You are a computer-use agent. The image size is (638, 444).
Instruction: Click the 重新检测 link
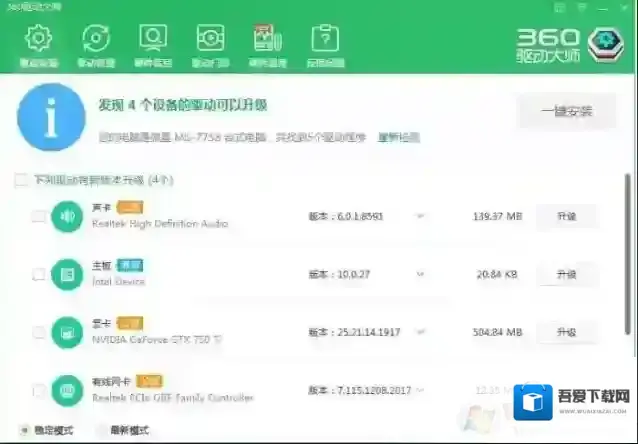tap(396, 137)
